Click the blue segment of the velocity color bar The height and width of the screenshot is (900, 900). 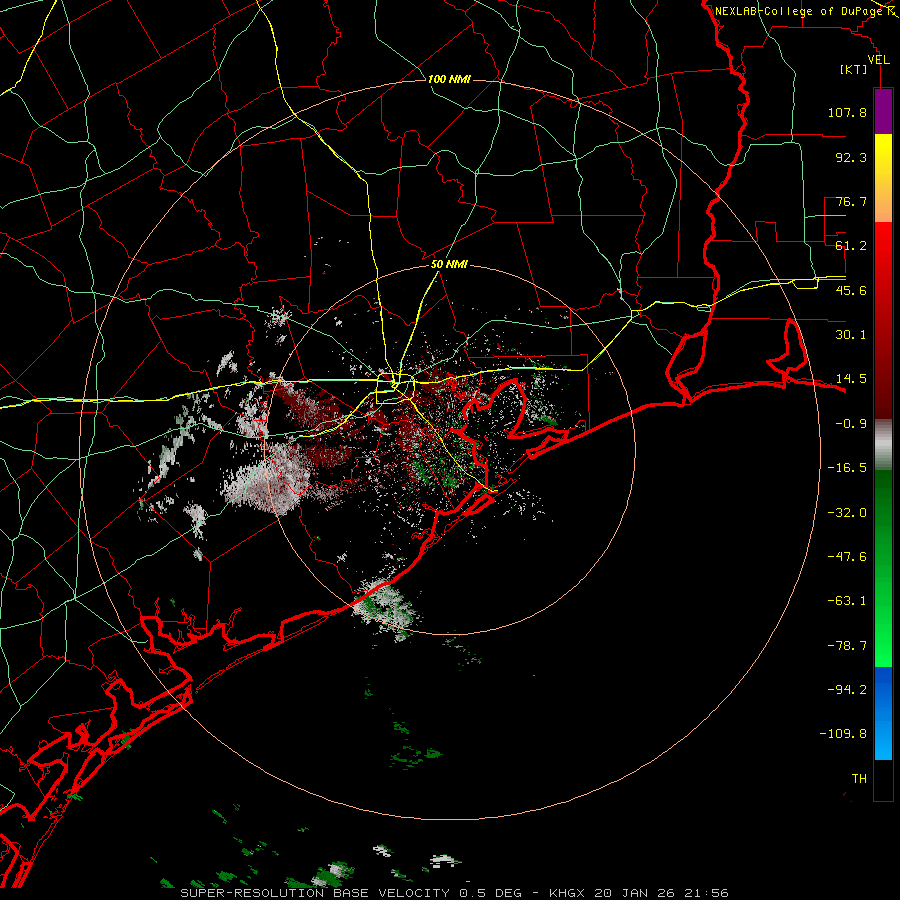pyautogui.click(x=883, y=713)
